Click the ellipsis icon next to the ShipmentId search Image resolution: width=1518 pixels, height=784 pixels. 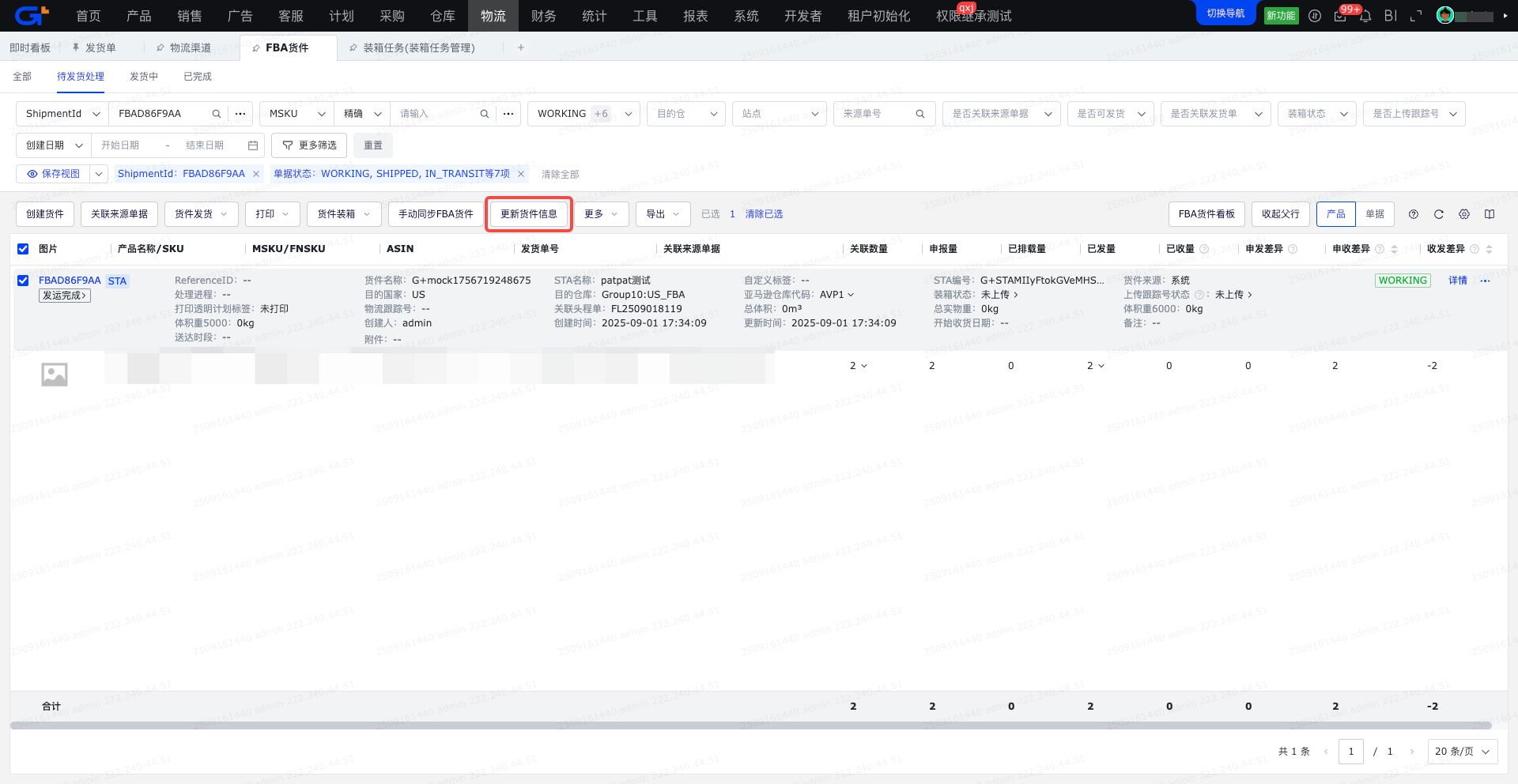pyautogui.click(x=240, y=114)
